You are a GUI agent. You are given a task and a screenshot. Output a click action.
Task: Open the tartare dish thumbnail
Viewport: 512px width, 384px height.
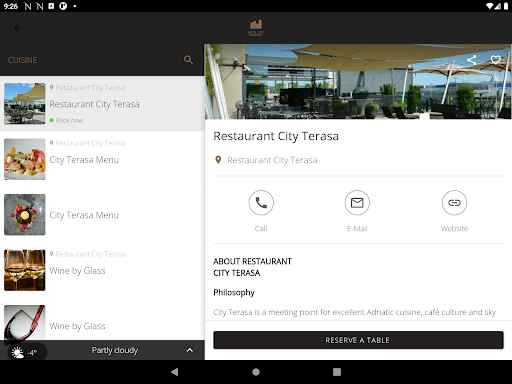(25, 215)
